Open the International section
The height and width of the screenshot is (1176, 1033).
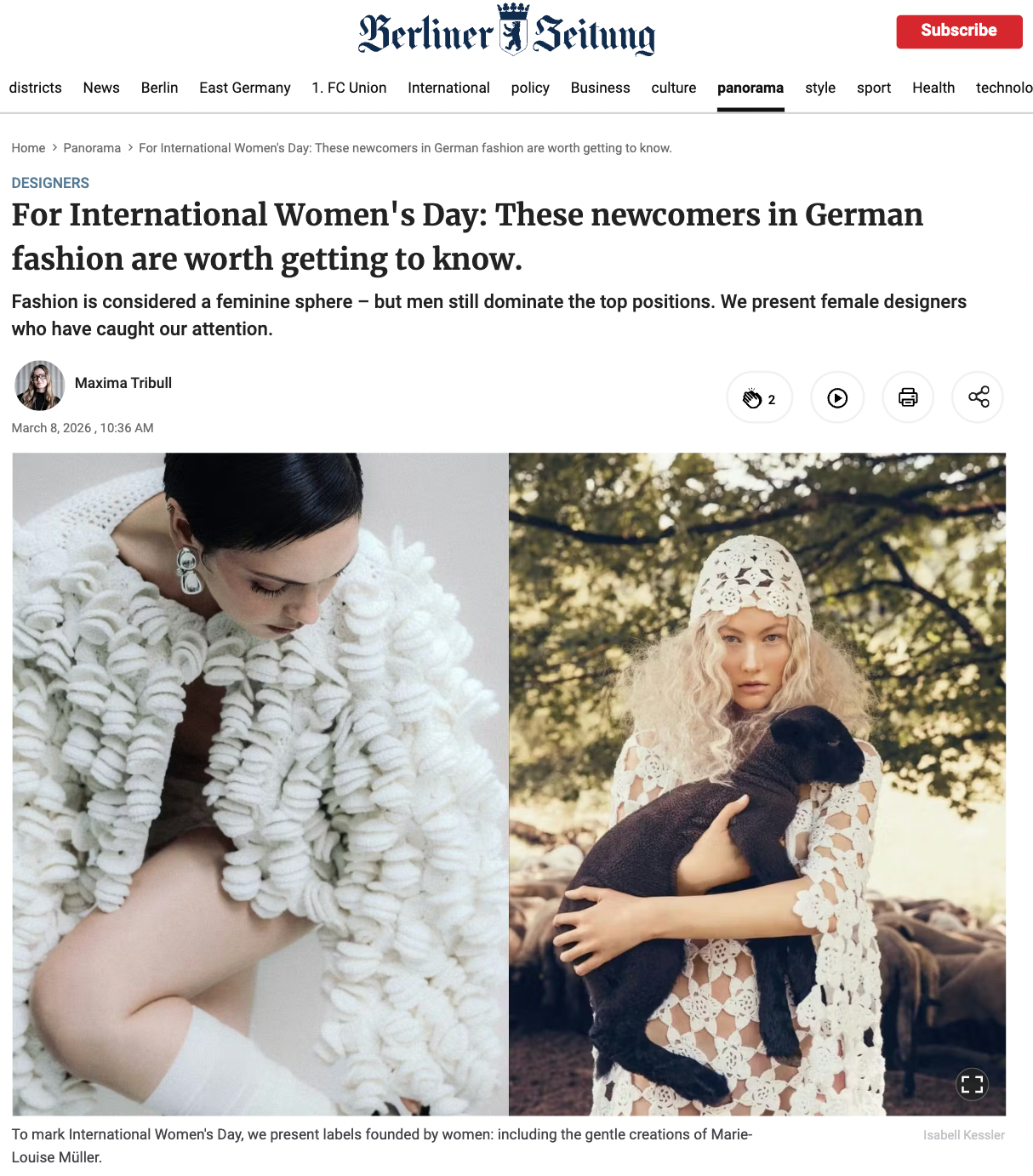coord(448,88)
